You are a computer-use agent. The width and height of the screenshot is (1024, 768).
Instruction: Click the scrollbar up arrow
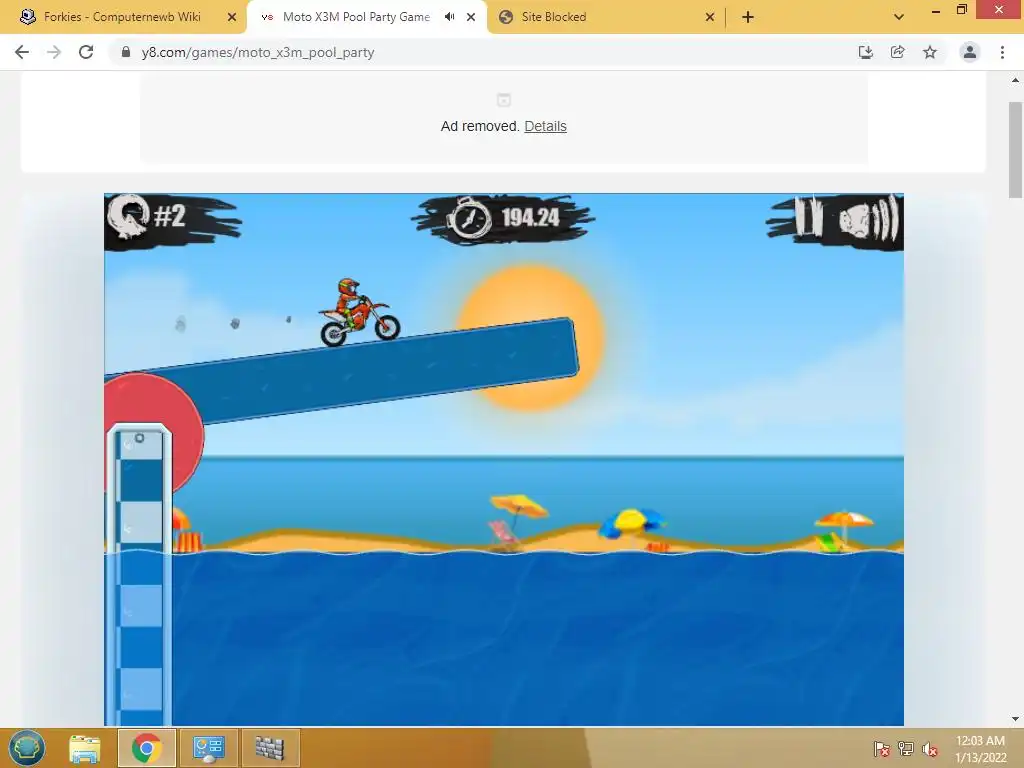click(x=1015, y=80)
